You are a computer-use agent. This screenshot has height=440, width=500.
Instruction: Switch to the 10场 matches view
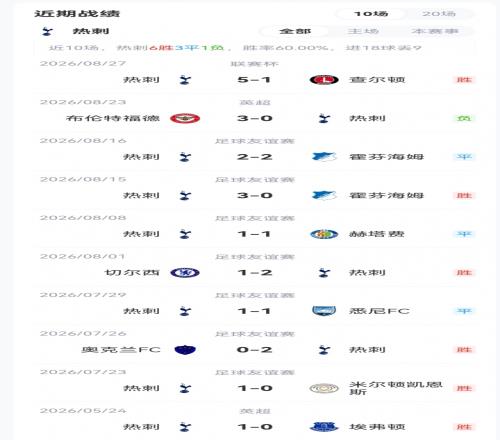371,14
